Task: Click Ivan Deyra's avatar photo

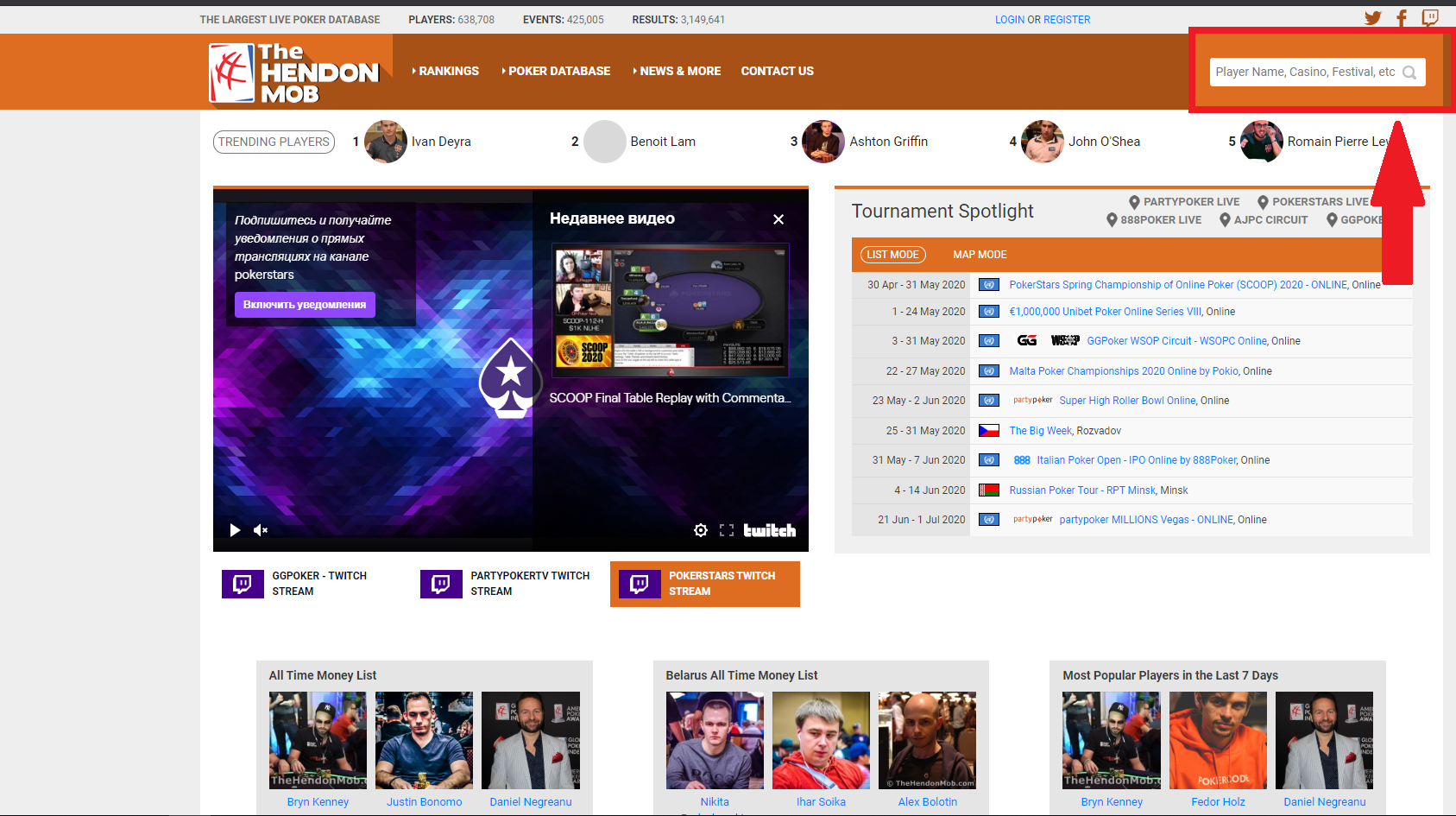Action: click(x=386, y=142)
